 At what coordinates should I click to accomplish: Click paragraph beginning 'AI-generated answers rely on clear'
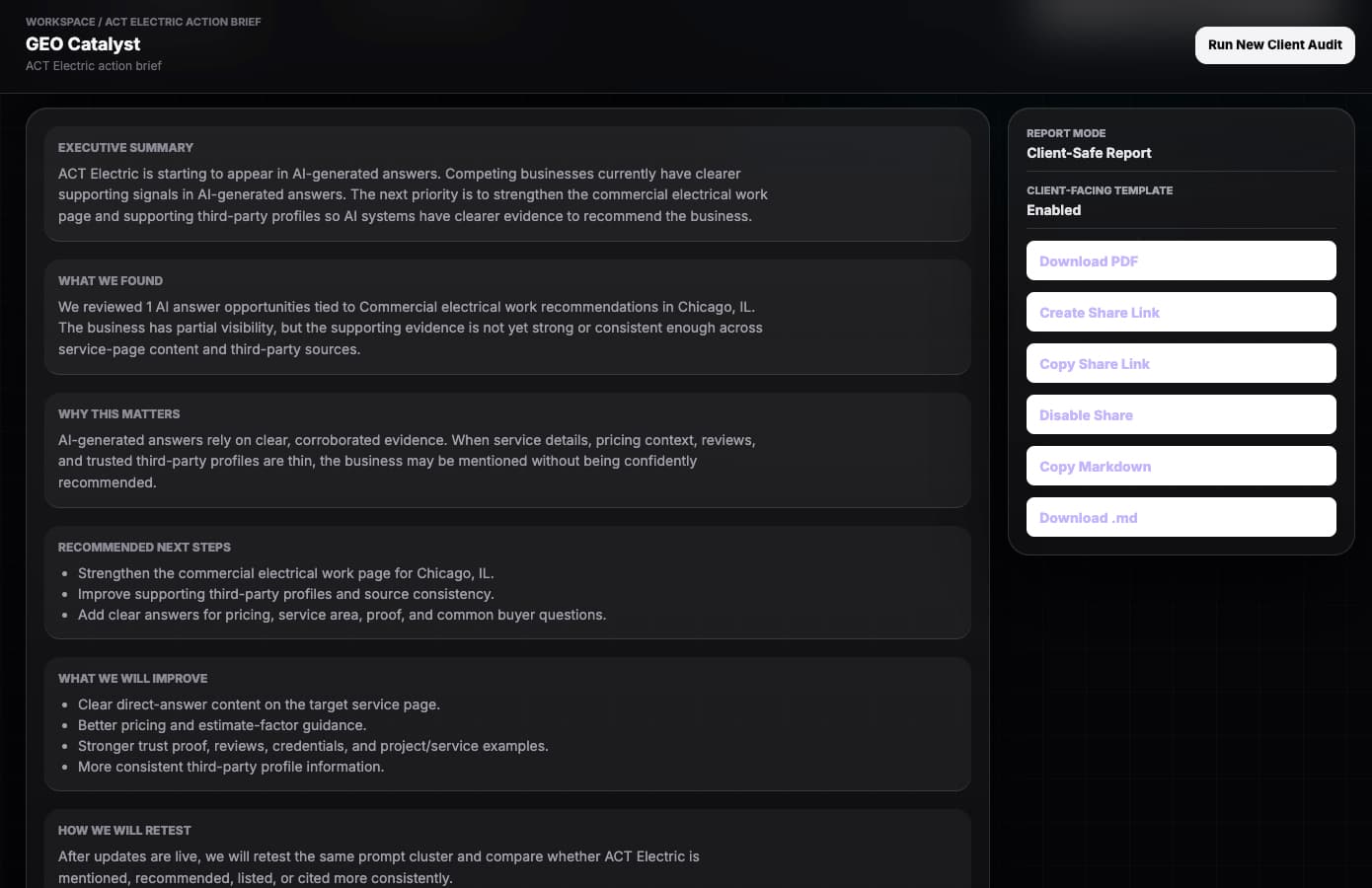pyautogui.click(x=407, y=461)
